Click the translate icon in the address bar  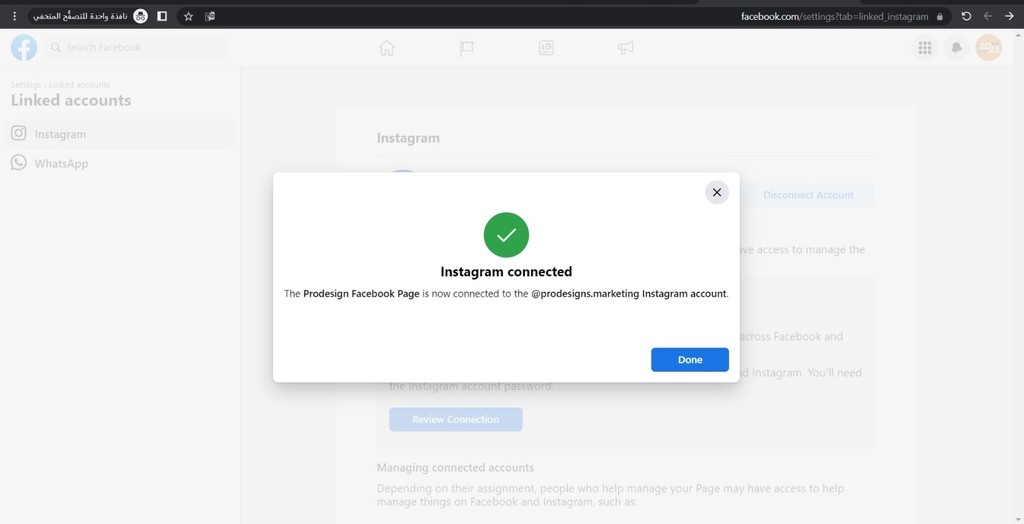210,16
